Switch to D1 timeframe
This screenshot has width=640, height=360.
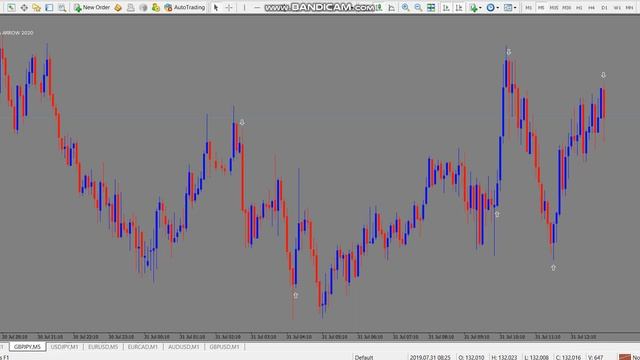[604, 8]
